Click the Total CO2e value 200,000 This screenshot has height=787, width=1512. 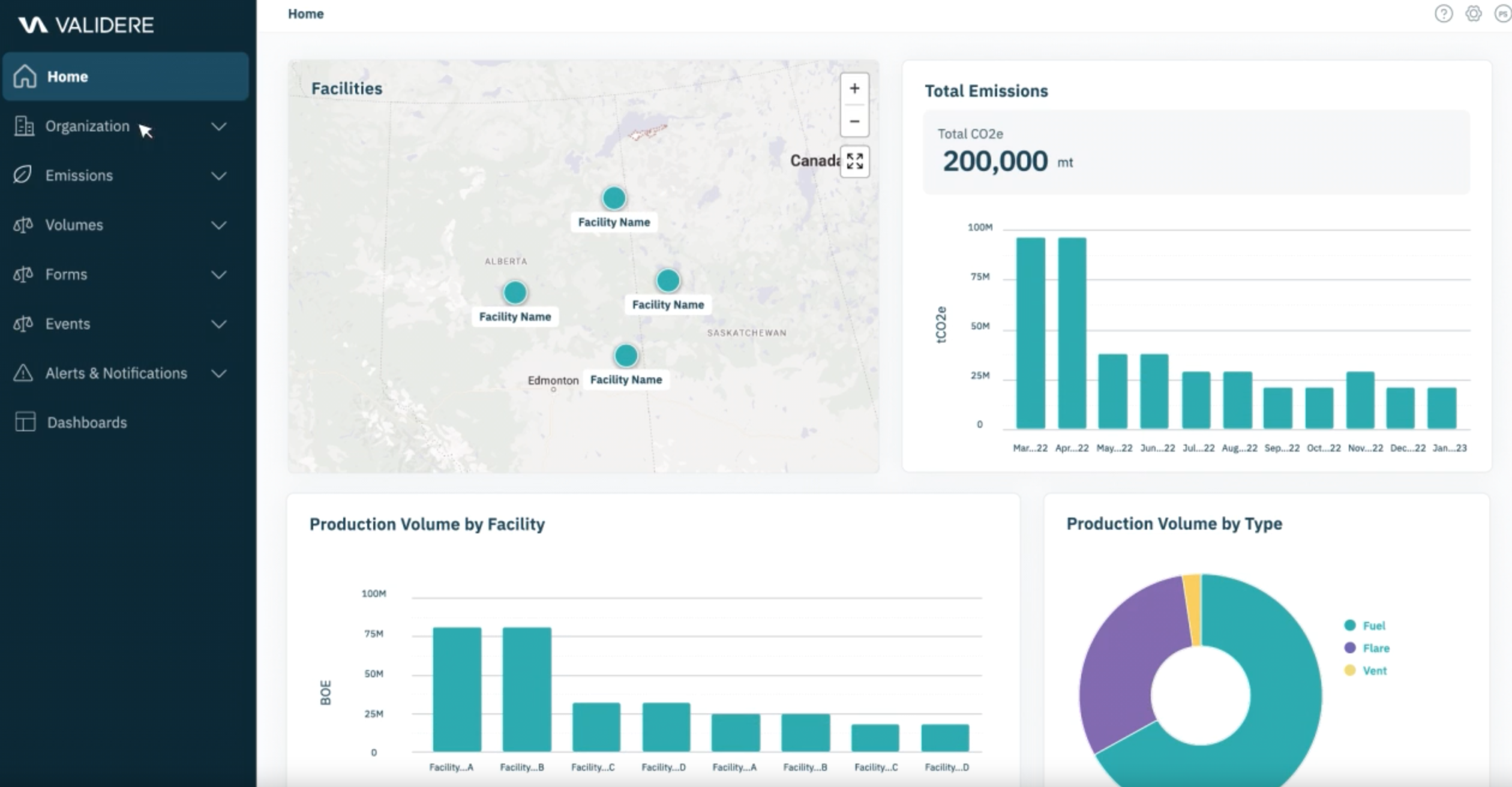point(995,161)
